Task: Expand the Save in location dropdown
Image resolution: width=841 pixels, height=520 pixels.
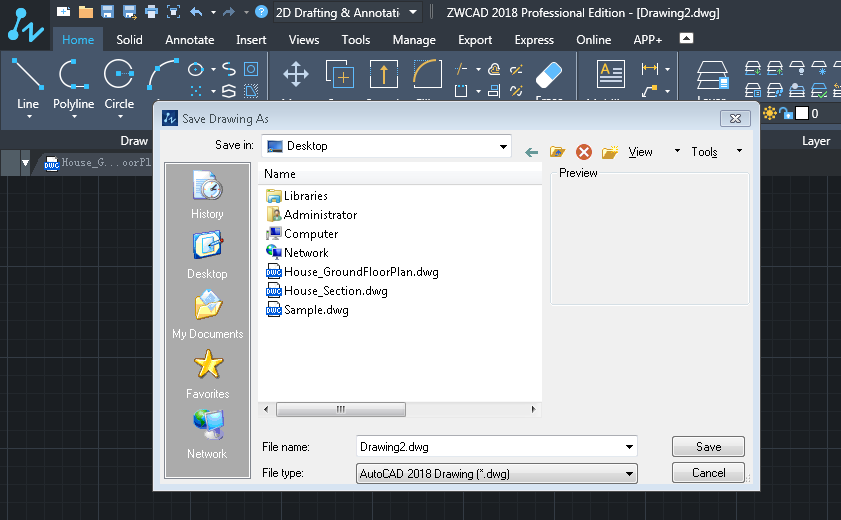Action: 503,146
